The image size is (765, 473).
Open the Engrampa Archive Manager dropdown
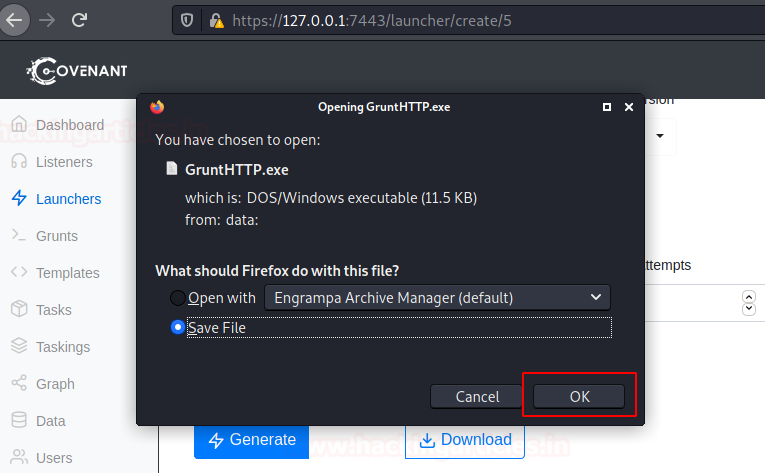[437, 298]
